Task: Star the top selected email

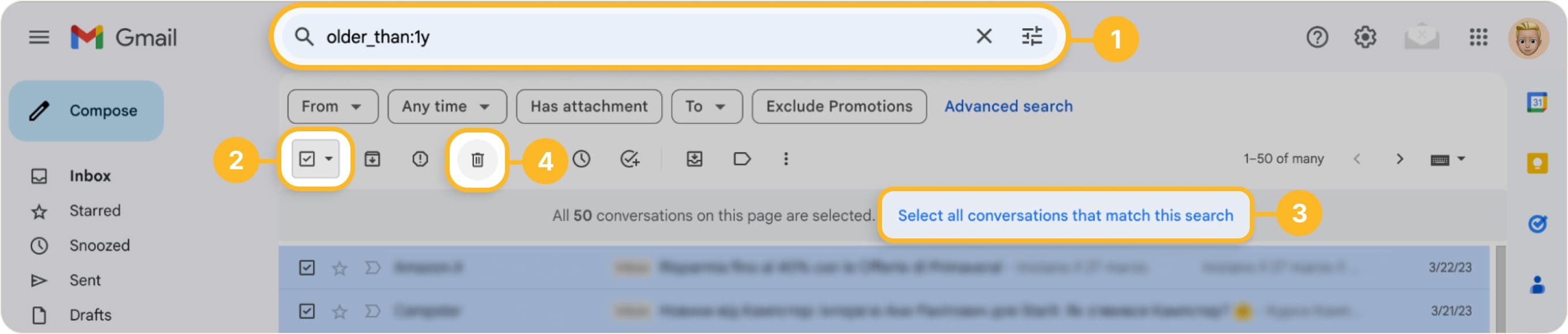Action: point(338,268)
